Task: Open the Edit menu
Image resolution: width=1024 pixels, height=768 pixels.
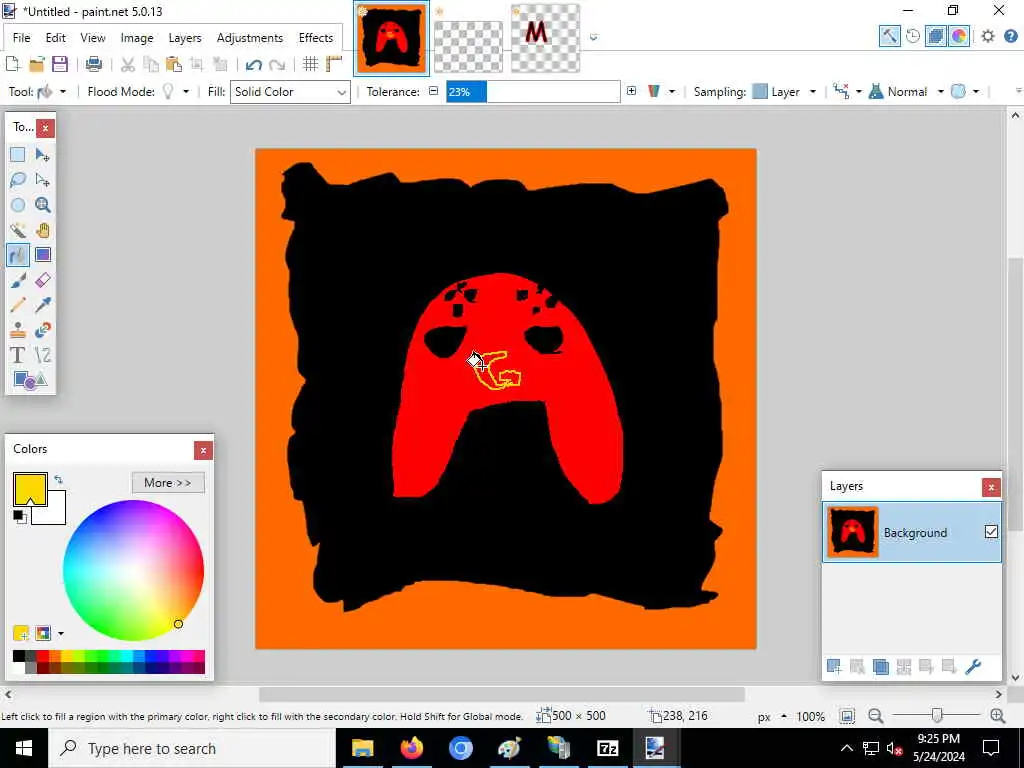Action: click(56, 38)
